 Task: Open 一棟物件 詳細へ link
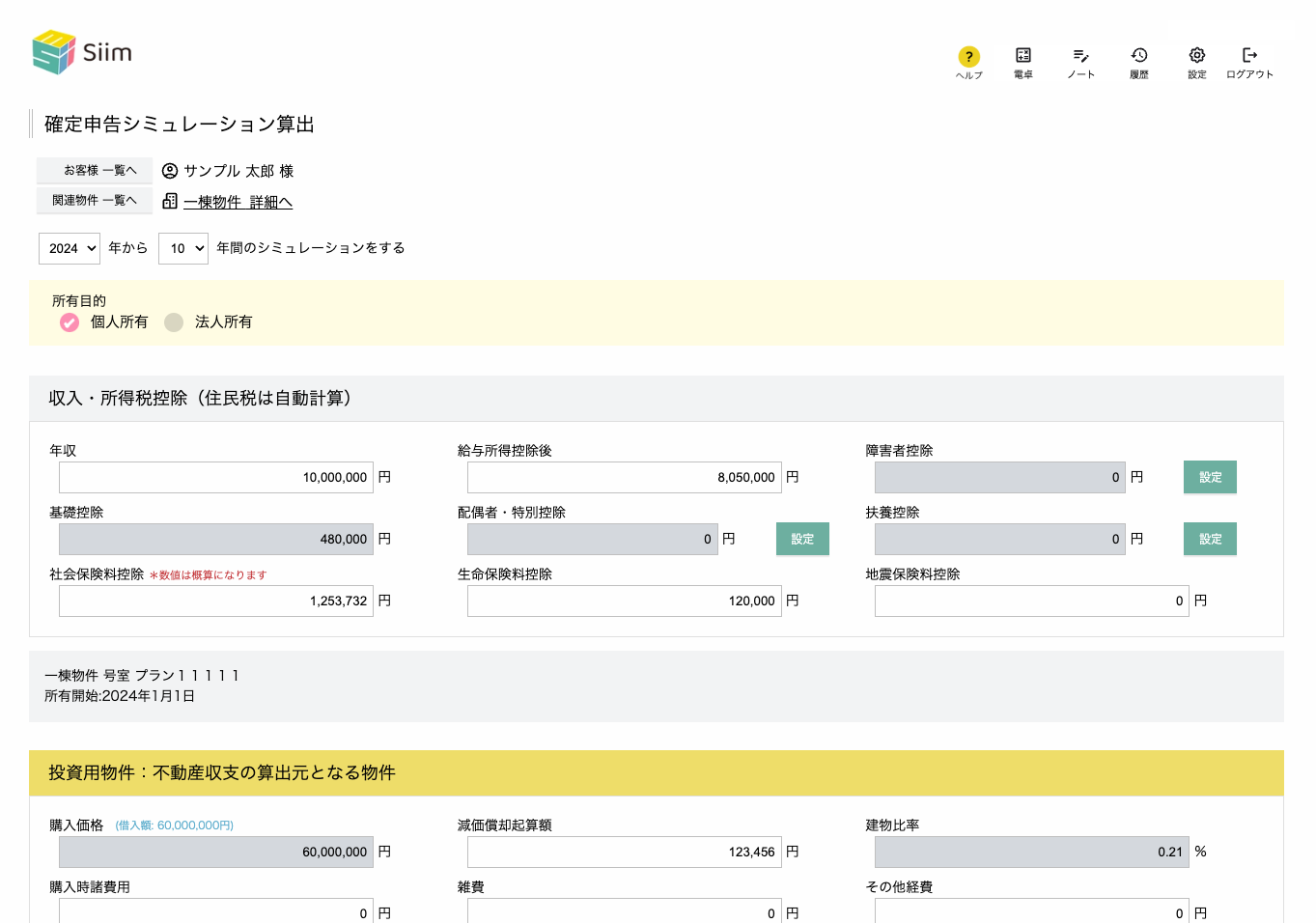point(238,201)
